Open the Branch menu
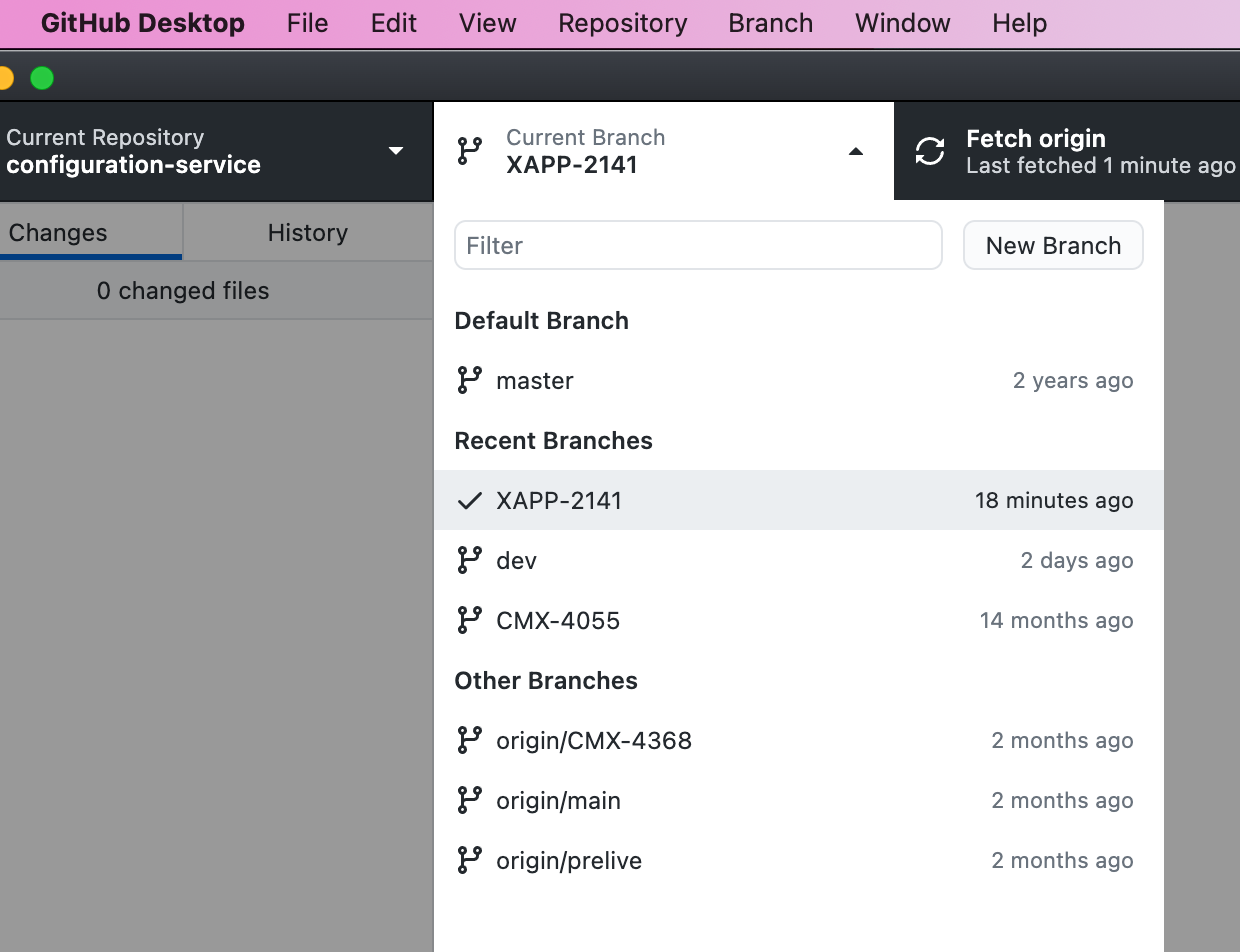The height and width of the screenshot is (952, 1240). pos(770,23)
